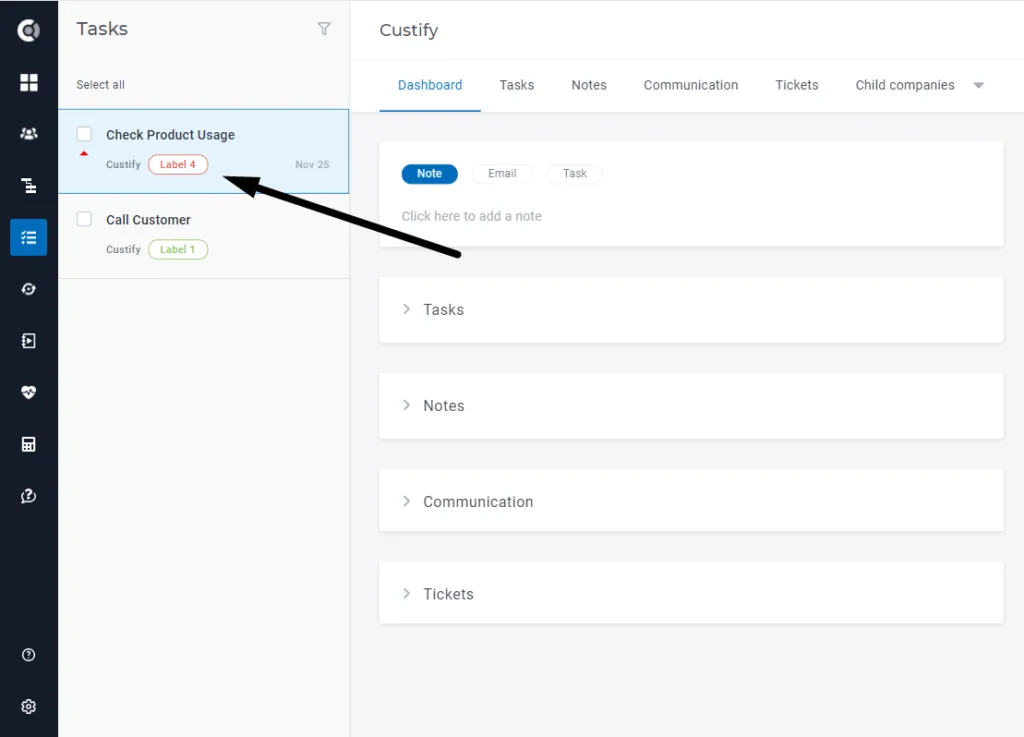
Task: Click Custify company under Check Product Usage
Action: click(x=123, y=165)
